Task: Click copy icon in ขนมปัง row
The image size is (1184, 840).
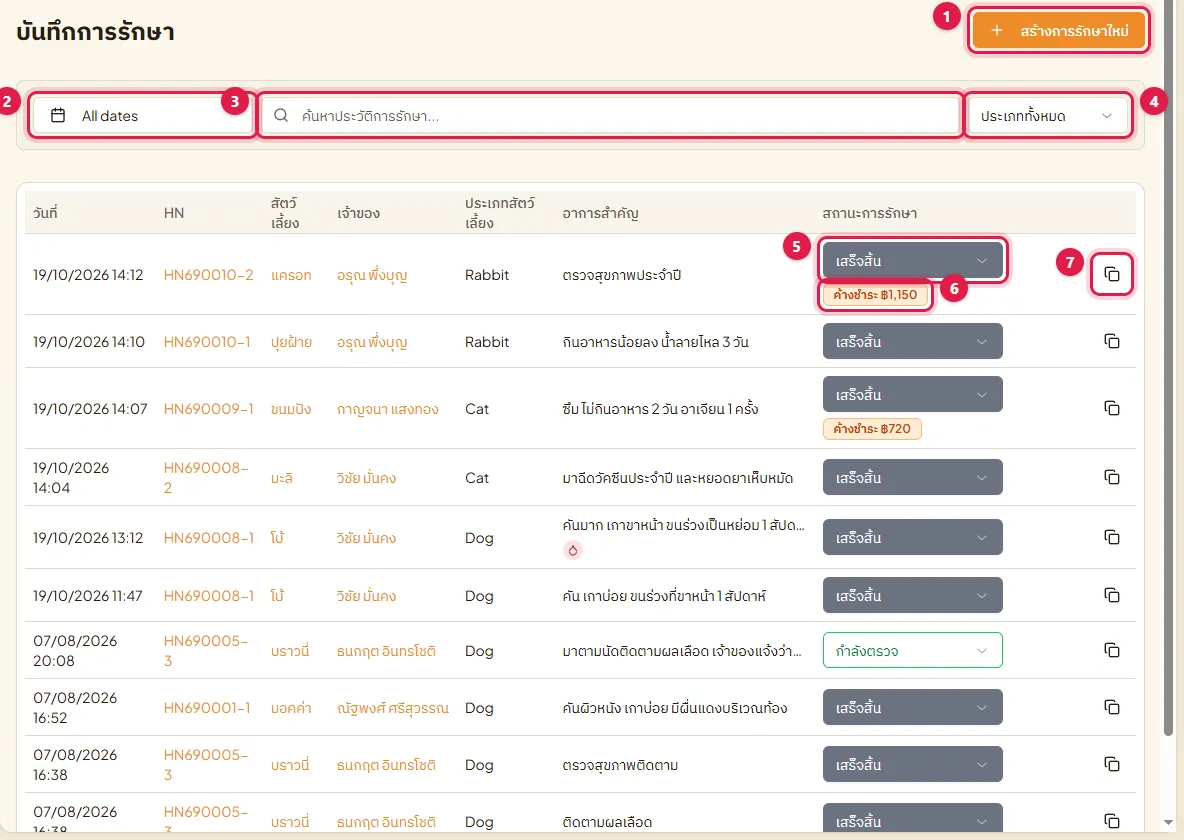Action: pos(1112,409)
